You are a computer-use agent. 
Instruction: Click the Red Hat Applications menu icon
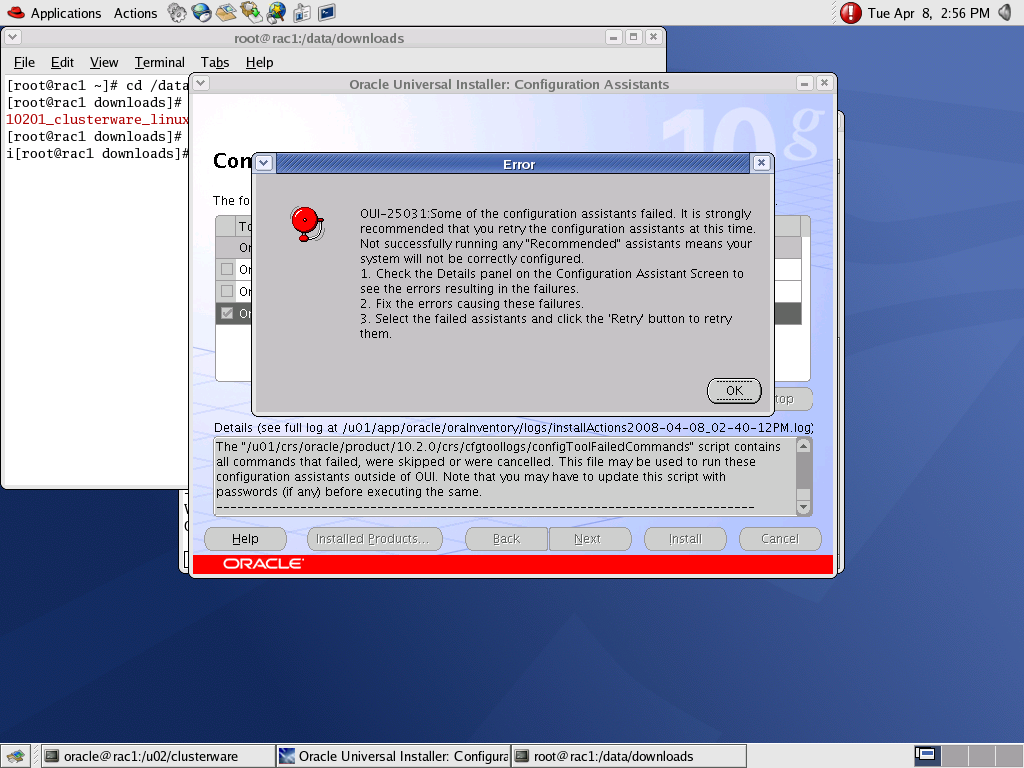click(x=15, y=13)
